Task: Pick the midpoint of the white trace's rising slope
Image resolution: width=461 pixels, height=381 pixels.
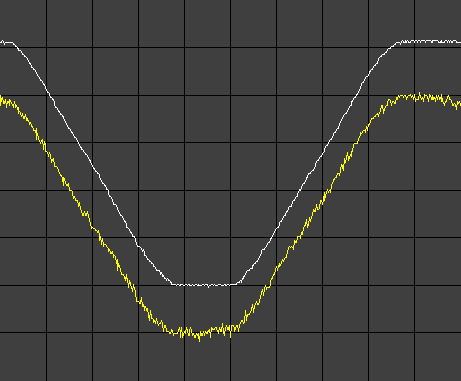Action: [x=316, y=164]
